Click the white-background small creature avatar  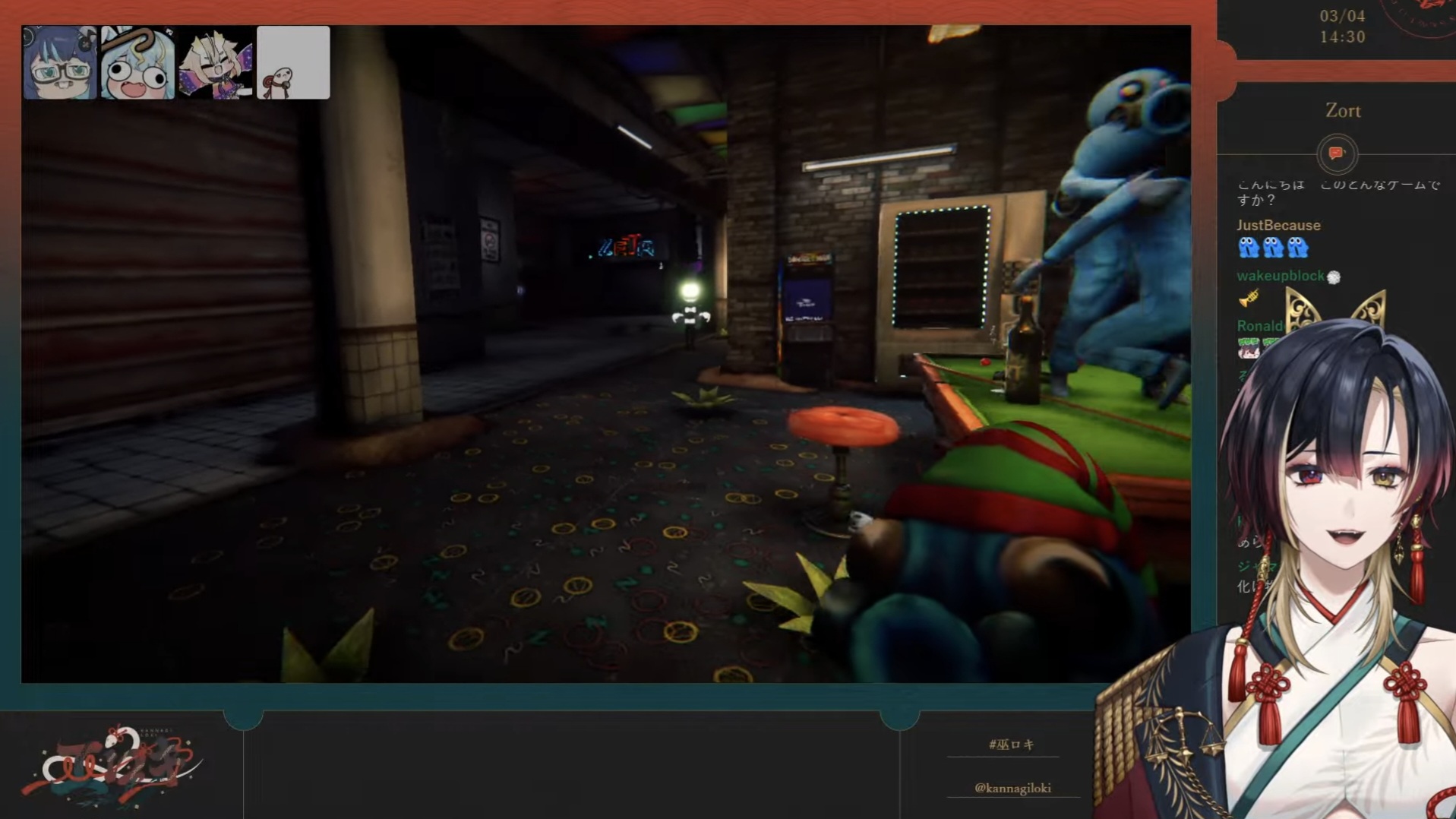(x=293, y=63)
